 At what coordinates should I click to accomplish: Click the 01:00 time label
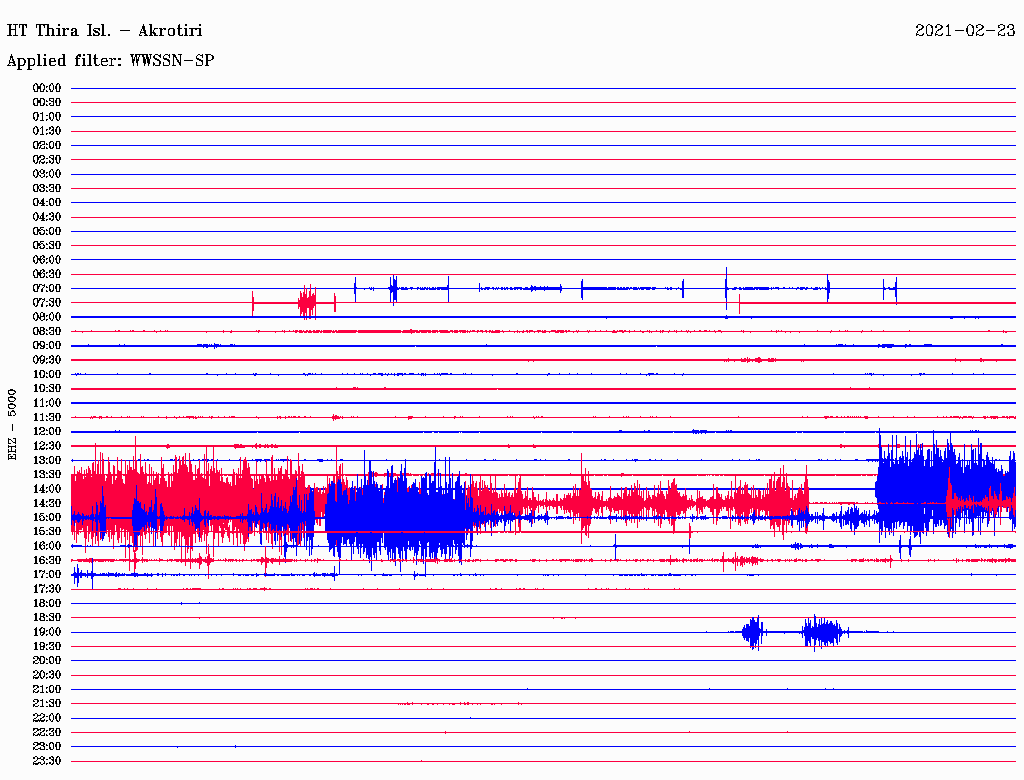(47, 117)
